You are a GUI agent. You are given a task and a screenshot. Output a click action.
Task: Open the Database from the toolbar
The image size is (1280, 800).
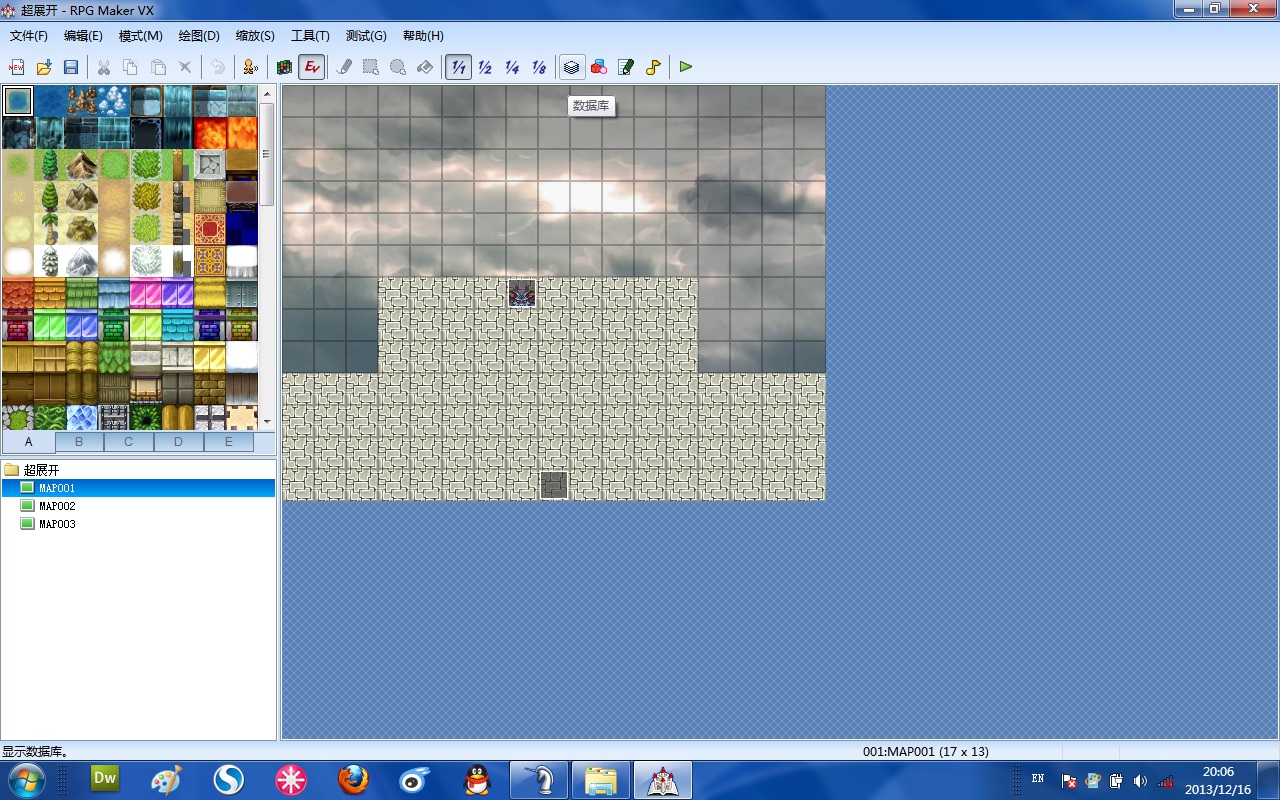pos(571,67)
